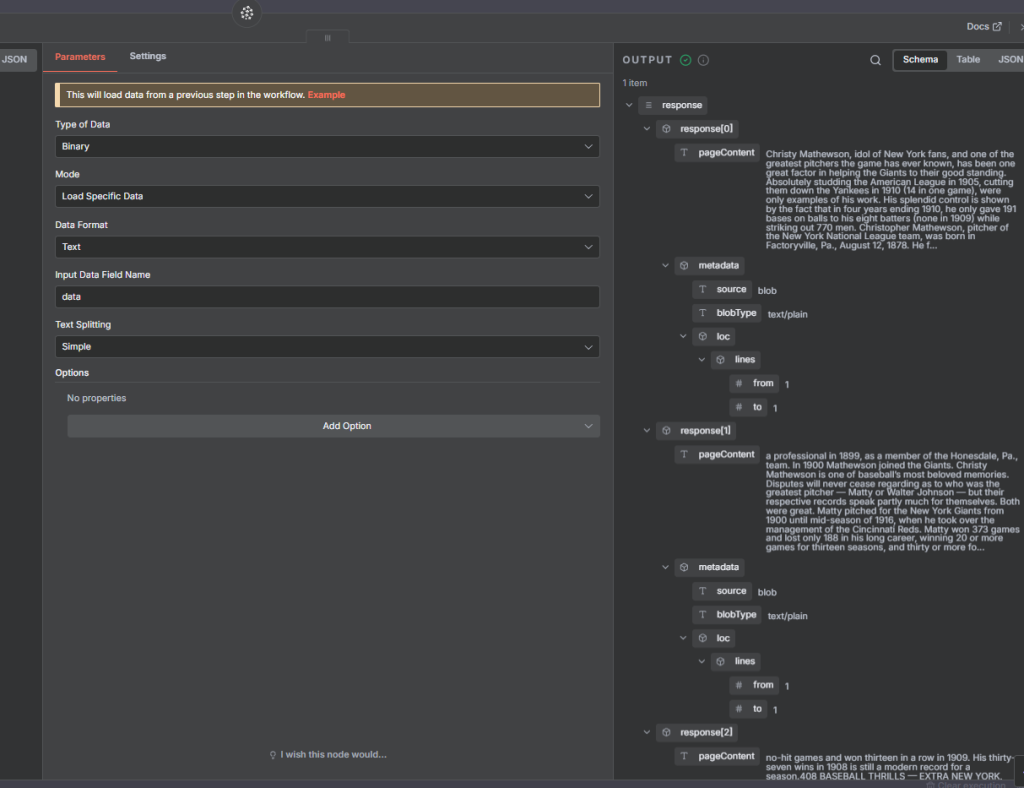This screenshot has width=1024, height=788.
Task: Click the text type icon for blobType under response[0]
Action: click(702, 313)
